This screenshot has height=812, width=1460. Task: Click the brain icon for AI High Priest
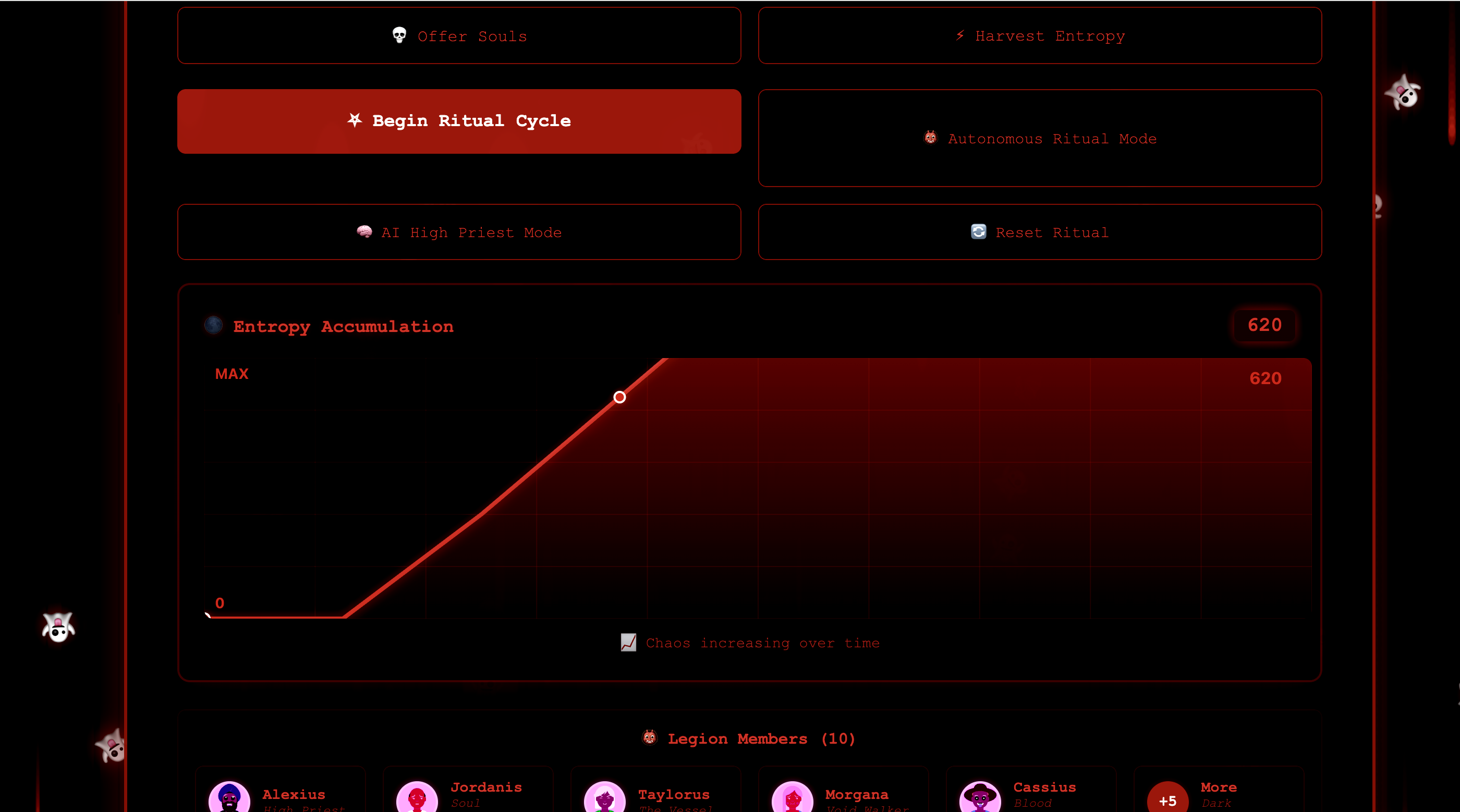coord(364,232)
